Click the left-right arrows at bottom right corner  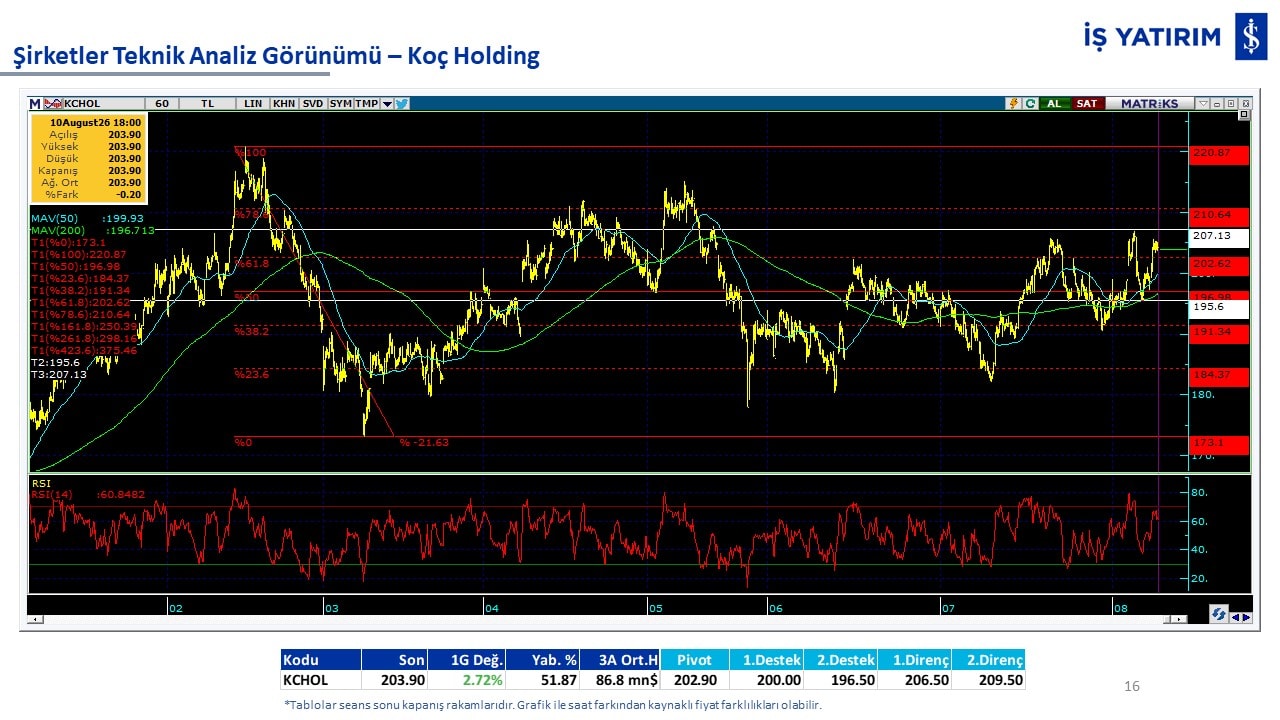click(1241, 617)
